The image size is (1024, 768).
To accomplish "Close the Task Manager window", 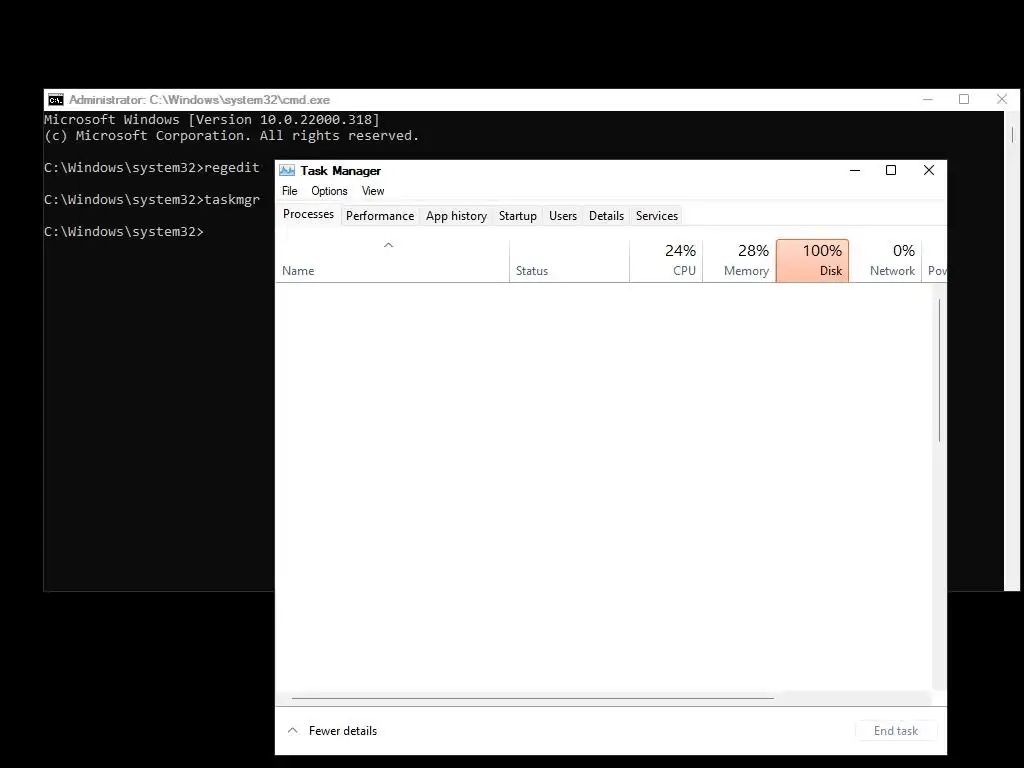I will pyautogui.click(x=929, y=170).
